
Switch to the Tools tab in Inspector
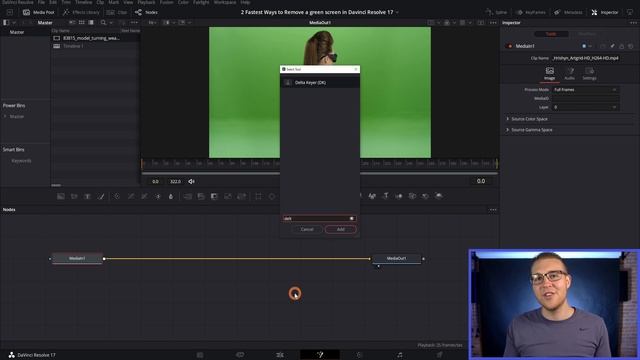tap(551, 34)
